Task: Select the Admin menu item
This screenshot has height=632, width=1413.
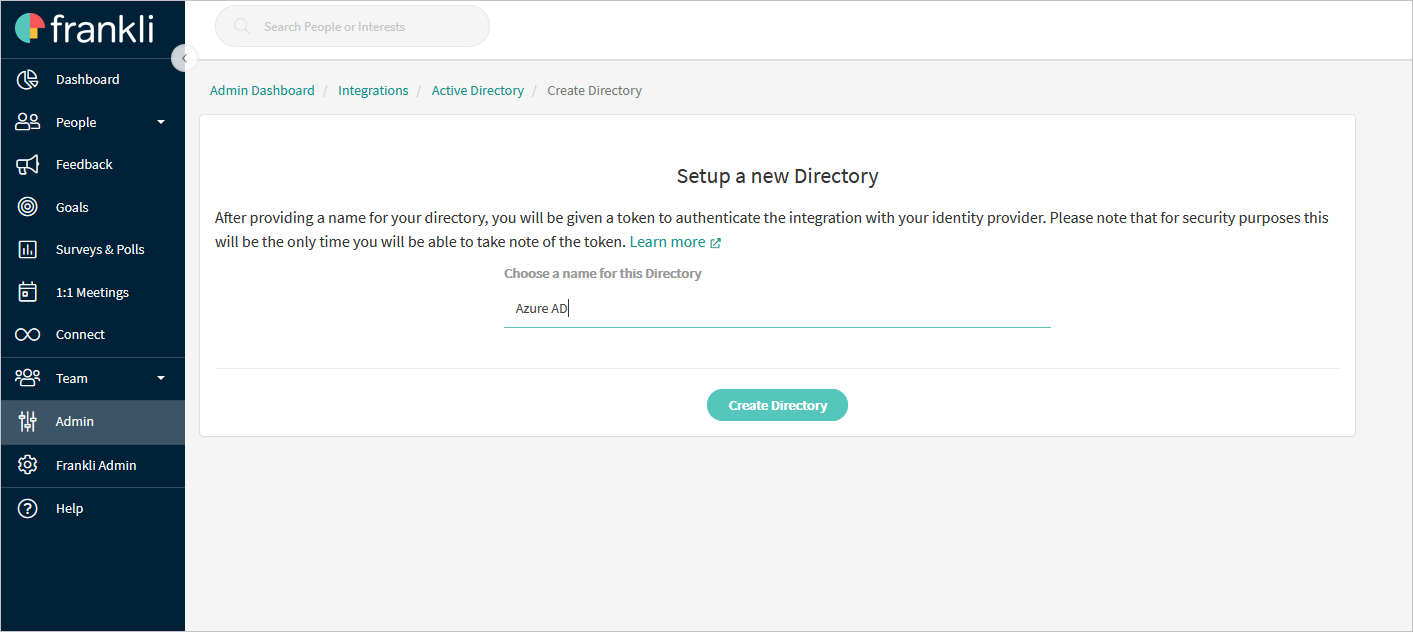Action: pyautogui.click(x=93, y=422)
